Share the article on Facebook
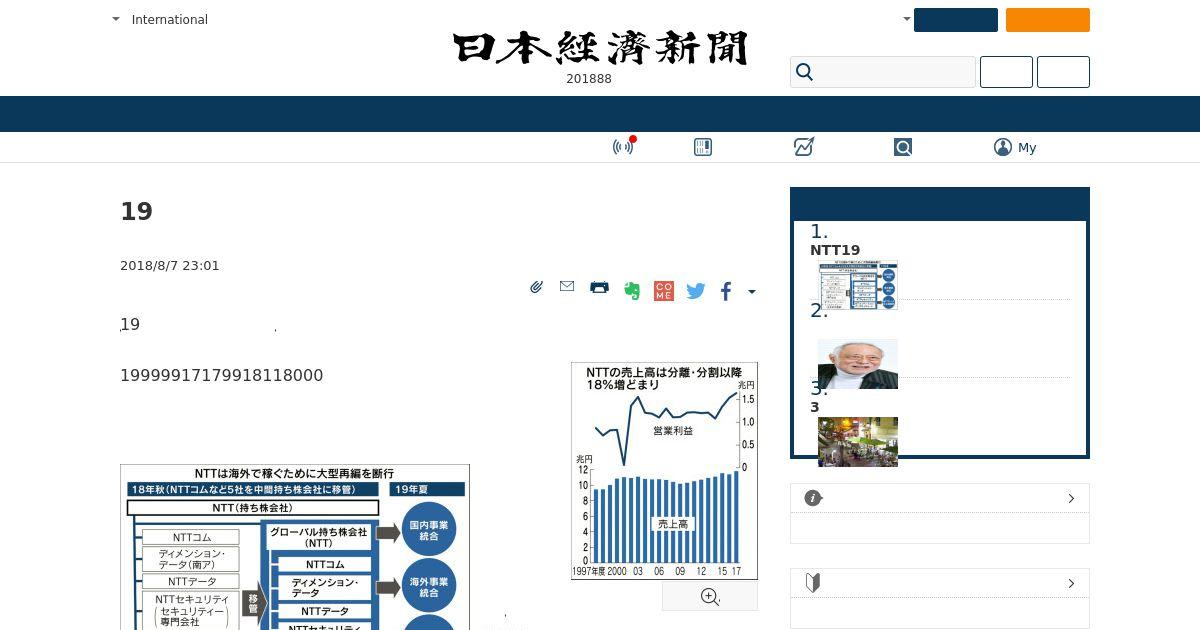This screenshot has width=1200, height=630. point(726,291)
